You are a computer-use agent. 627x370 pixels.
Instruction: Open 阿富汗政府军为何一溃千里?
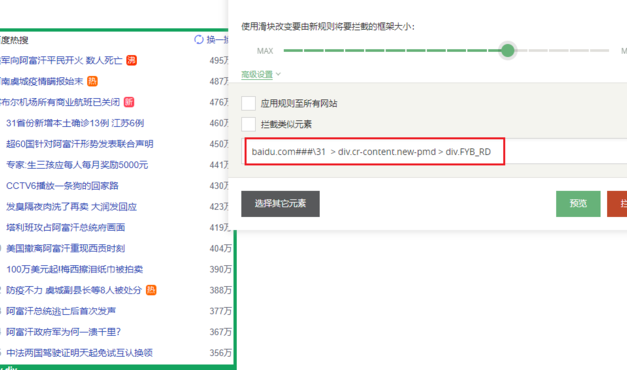(x=64, y=332)
